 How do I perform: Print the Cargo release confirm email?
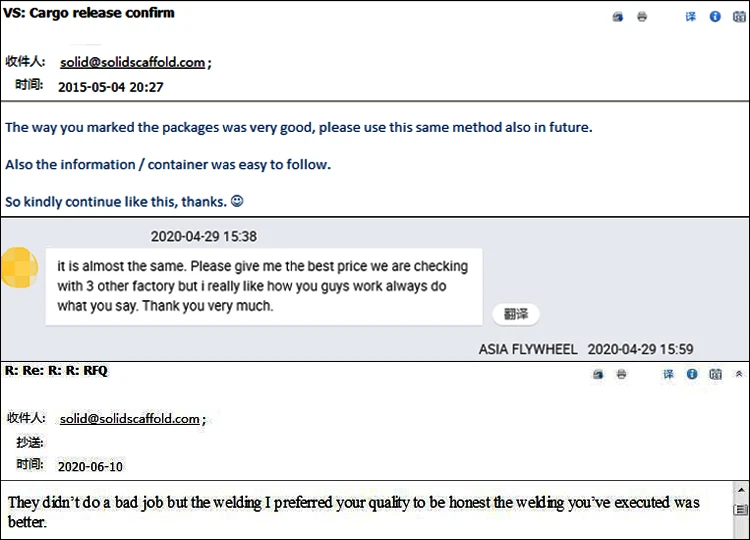click(642, 17)
